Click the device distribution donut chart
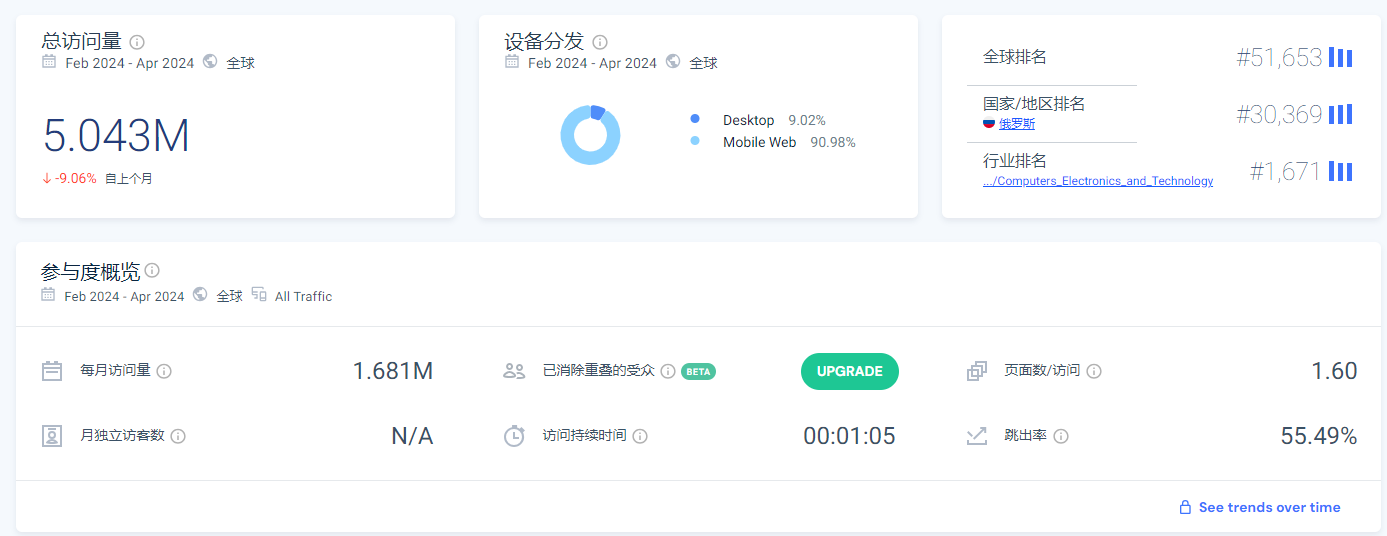 pyautogui.click(x=590, y=135)
